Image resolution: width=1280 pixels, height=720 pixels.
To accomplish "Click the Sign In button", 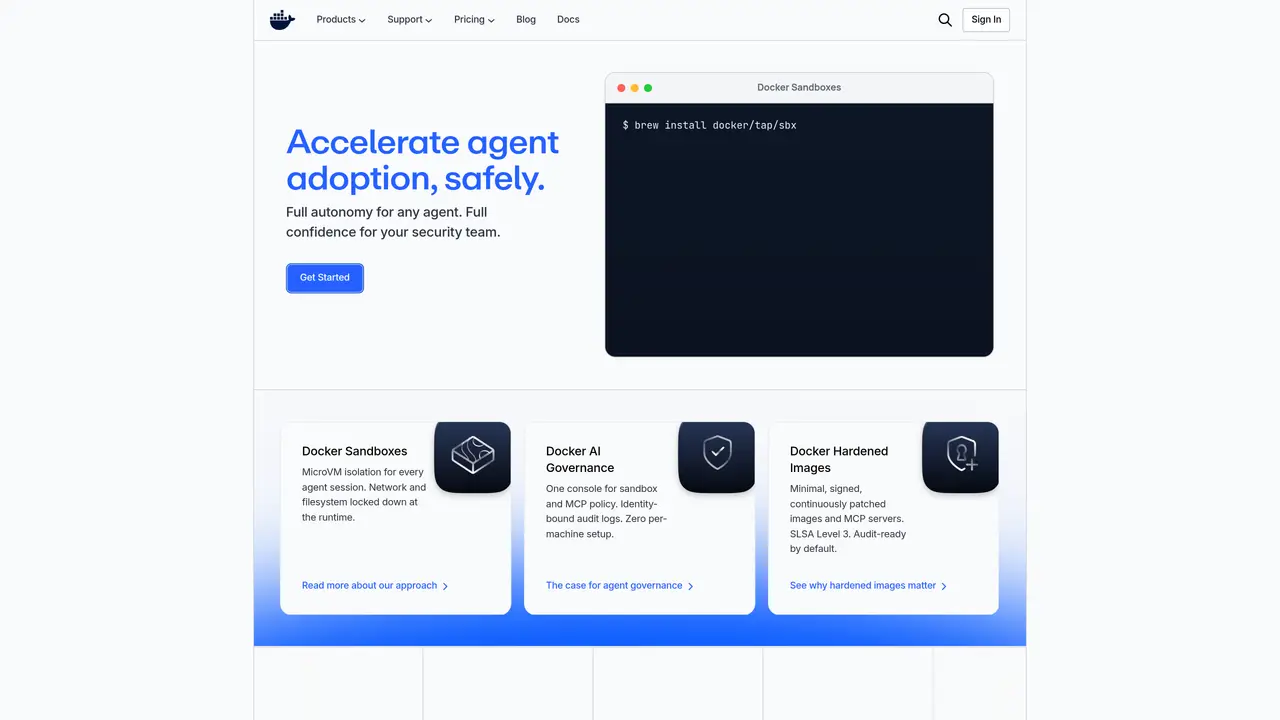I will [x=986, y=20].
